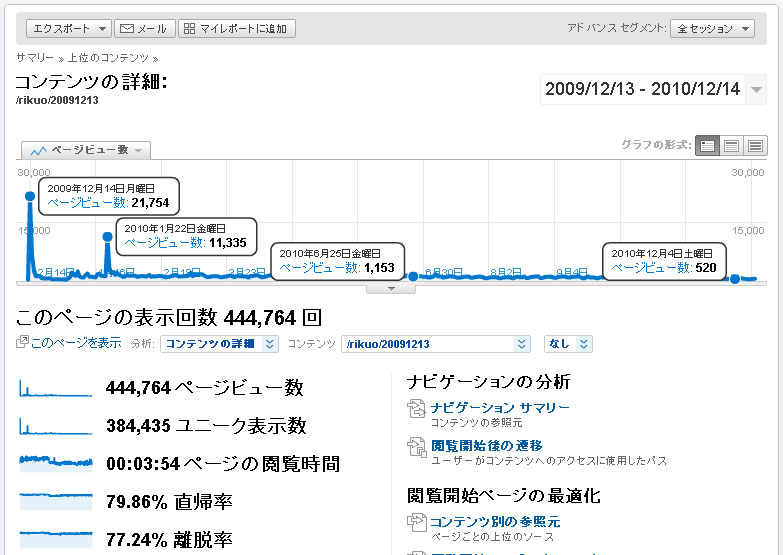Select the first graph format icon
The width and height of the screenshot is (783, 555).
707,146
